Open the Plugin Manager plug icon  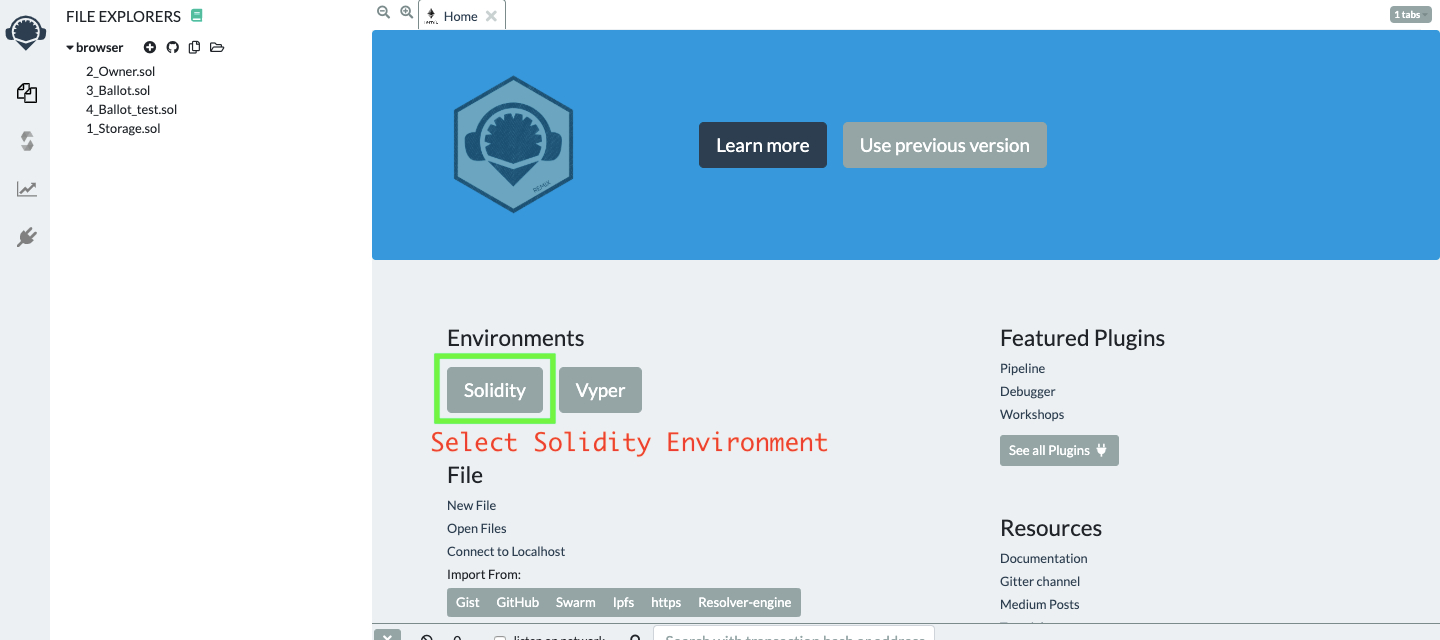[27, 237]
